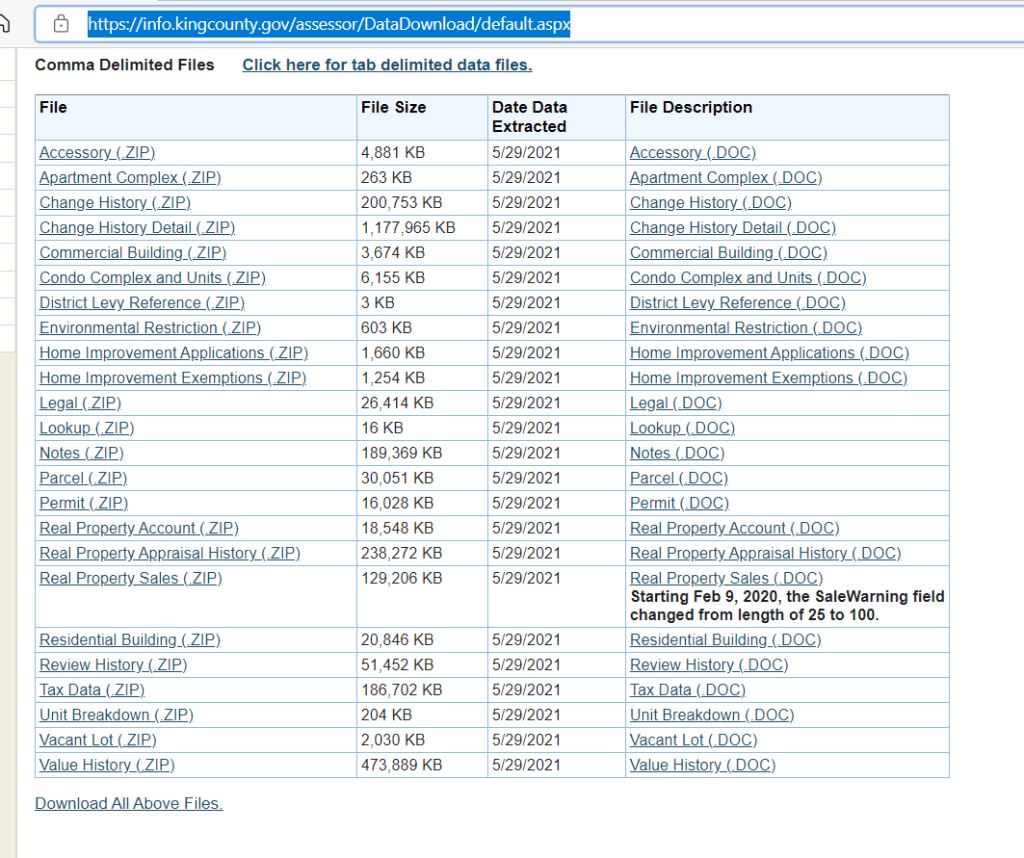Image resolution: width=1024 pixels, height=858 pixels.
Task: Download Lookup (.ZIP) file
Action: click(x=87, y=428)
